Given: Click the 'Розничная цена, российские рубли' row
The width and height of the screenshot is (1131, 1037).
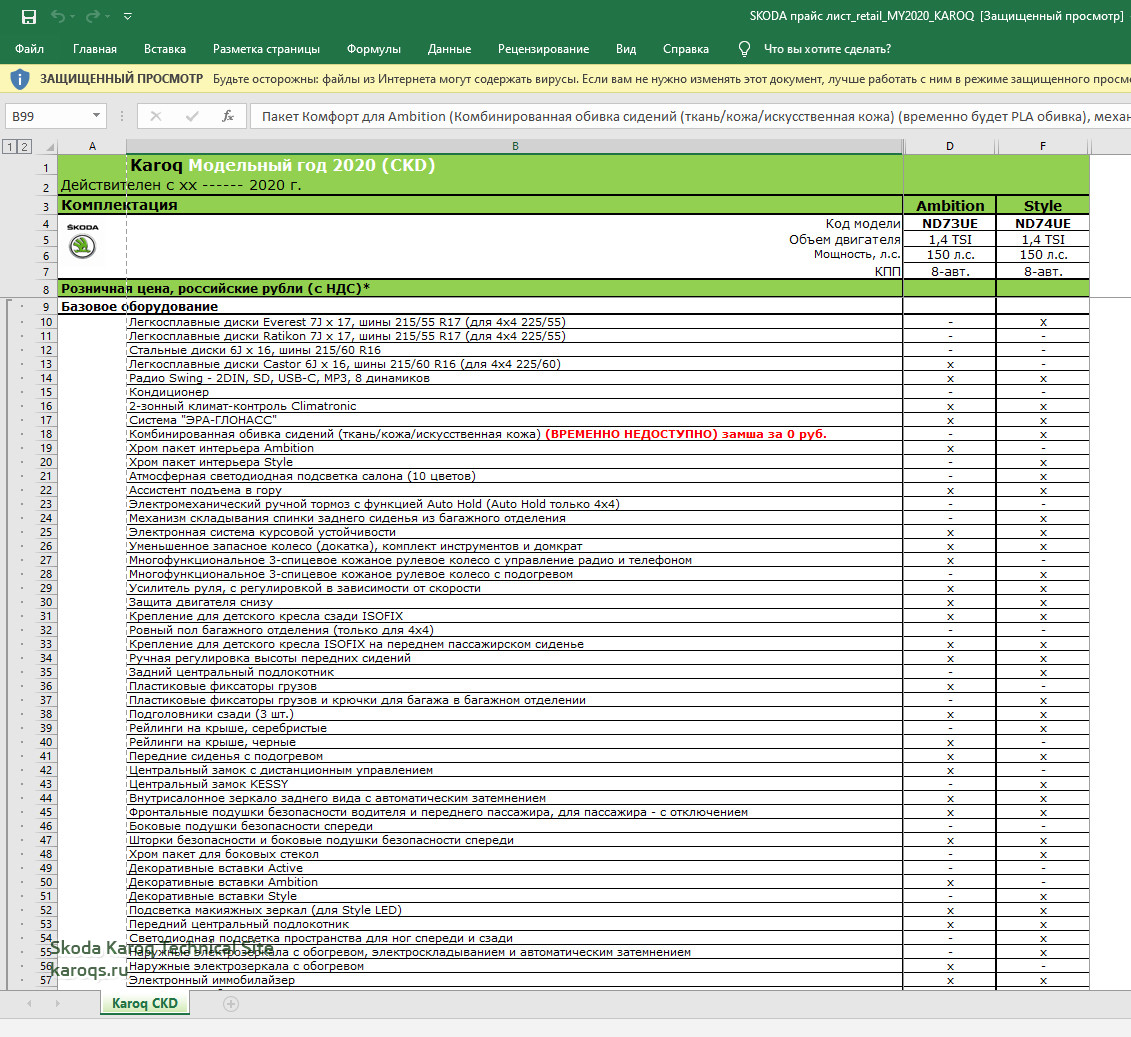Looking at the screenshot, I should (480, 288).
